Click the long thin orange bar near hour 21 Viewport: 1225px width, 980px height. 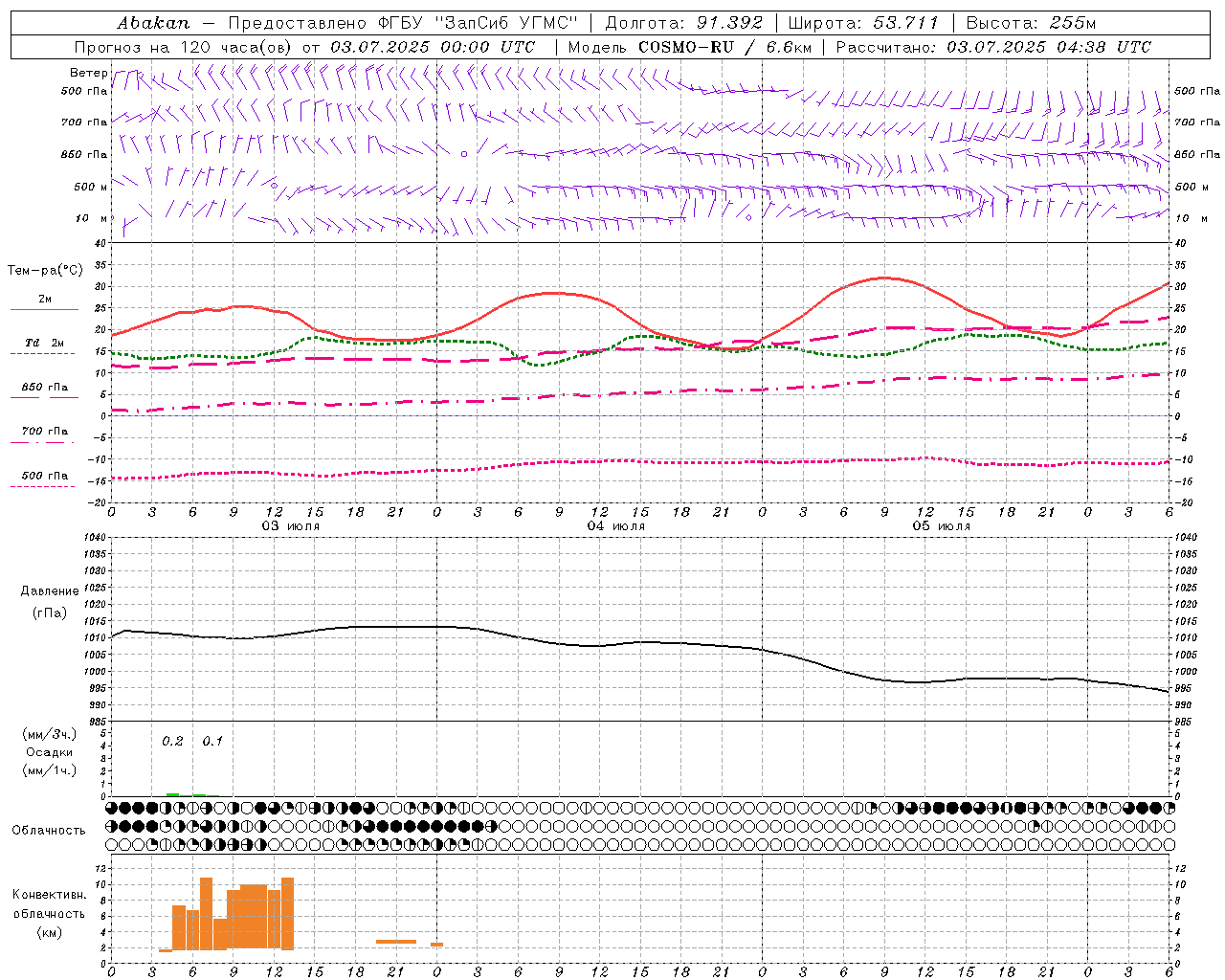coord(396,942)
